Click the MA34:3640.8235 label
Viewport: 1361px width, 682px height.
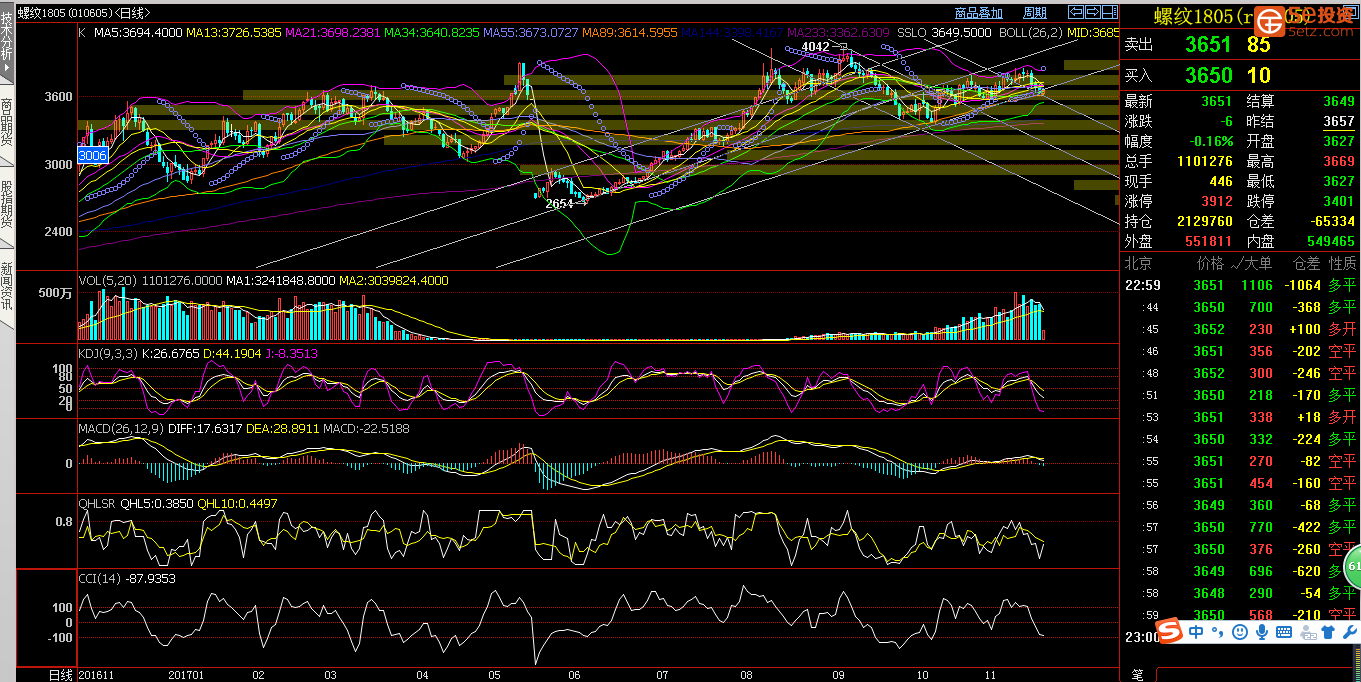(431, 33)
